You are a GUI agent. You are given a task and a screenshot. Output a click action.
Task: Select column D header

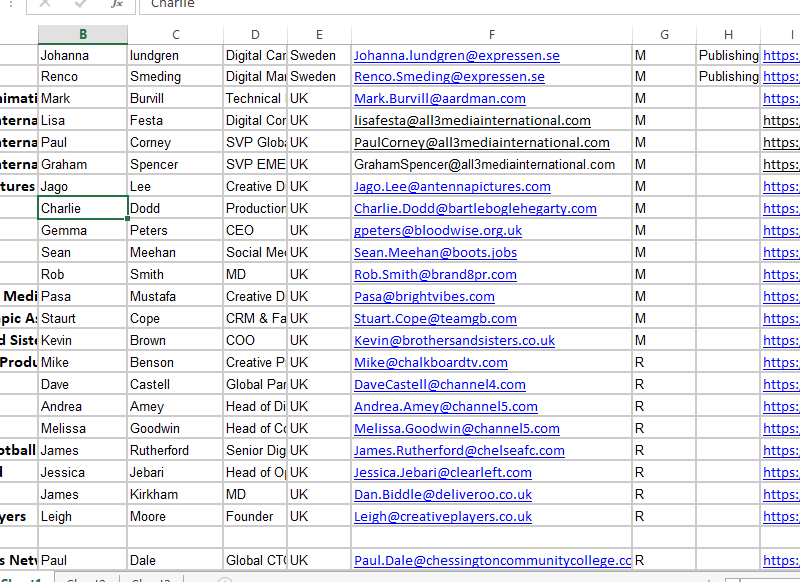[x=255, y=35]
